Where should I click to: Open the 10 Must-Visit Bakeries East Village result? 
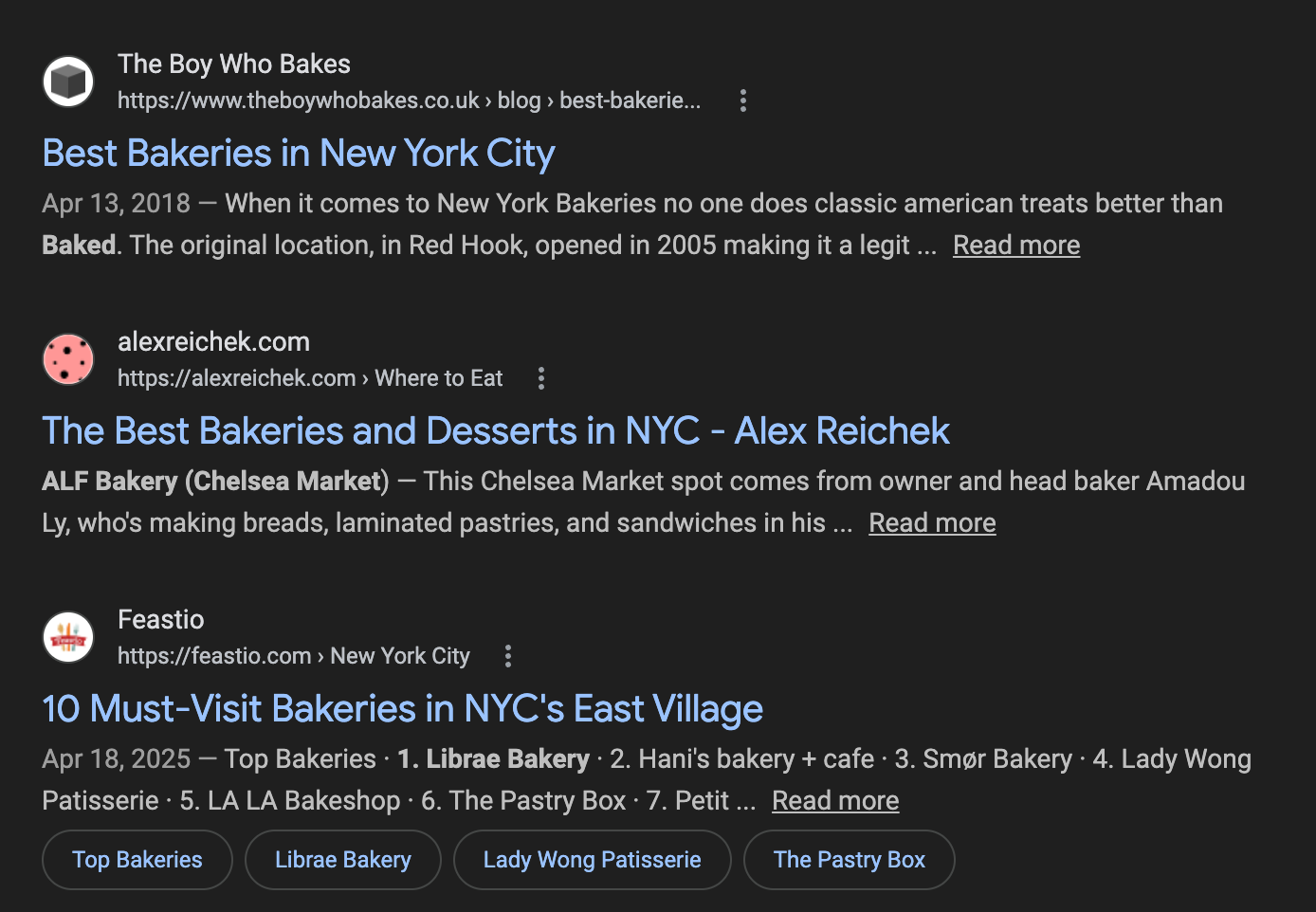[402, 708]
